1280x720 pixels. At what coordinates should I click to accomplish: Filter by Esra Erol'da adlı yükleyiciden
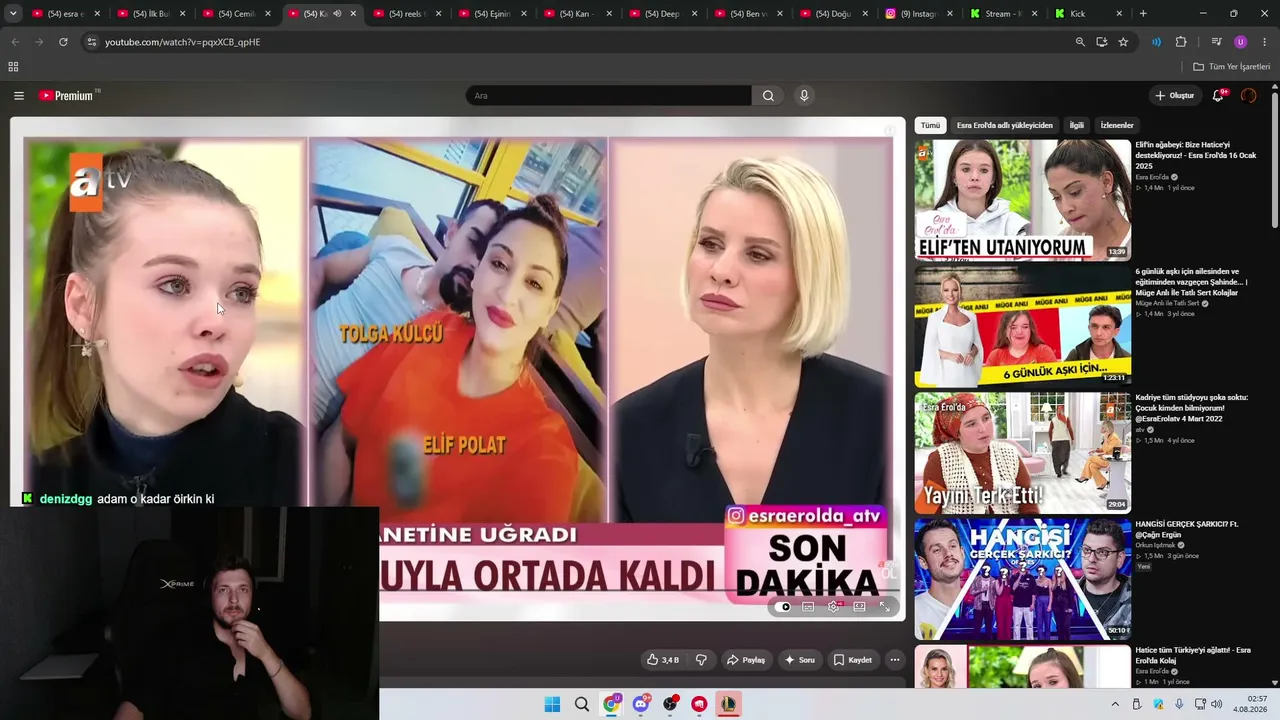coord(1004,125)
